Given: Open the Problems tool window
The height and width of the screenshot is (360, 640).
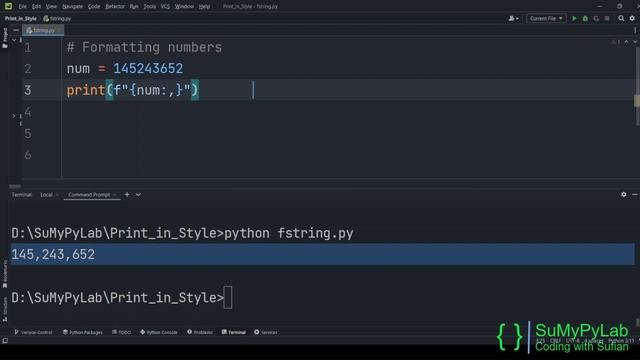Looking at the screenshot, I should (200, 332).
